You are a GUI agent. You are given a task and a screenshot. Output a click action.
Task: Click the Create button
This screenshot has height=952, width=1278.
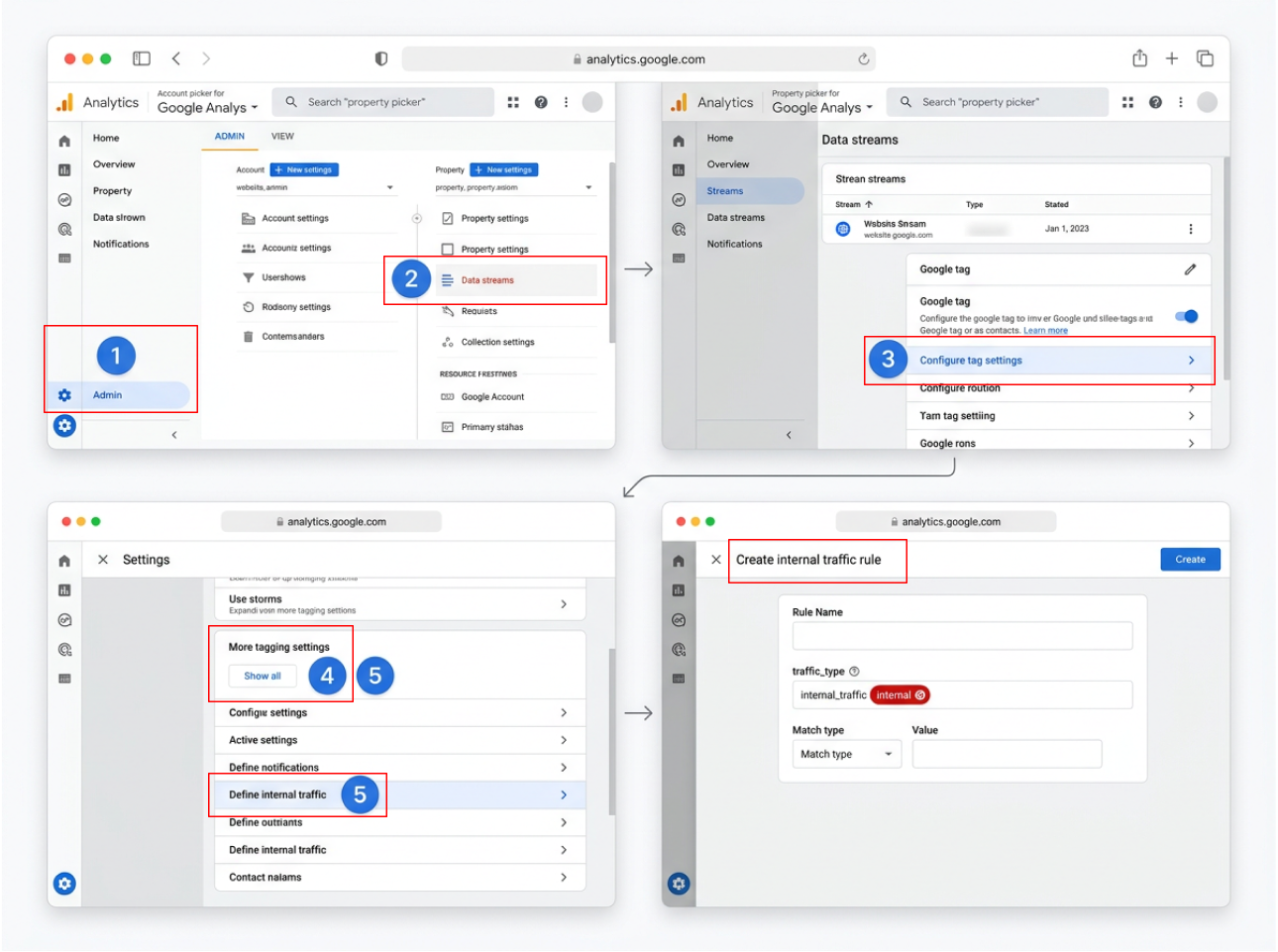click(1191, 560)
